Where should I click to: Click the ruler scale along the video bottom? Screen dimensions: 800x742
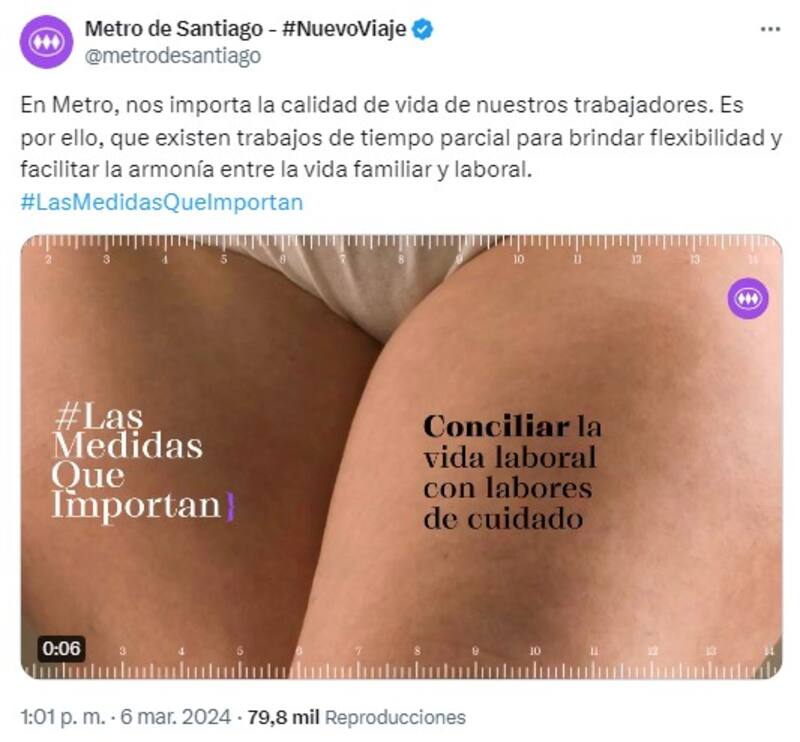(x=401, y=662)
